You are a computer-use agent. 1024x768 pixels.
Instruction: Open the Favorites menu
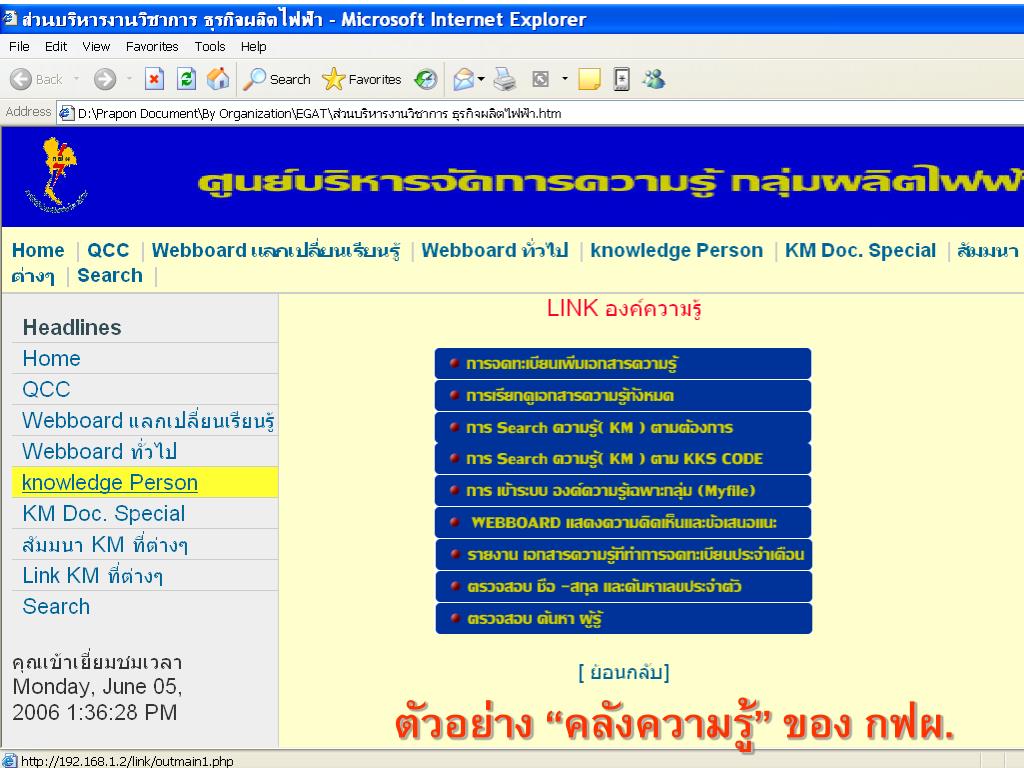pos(152,46)
